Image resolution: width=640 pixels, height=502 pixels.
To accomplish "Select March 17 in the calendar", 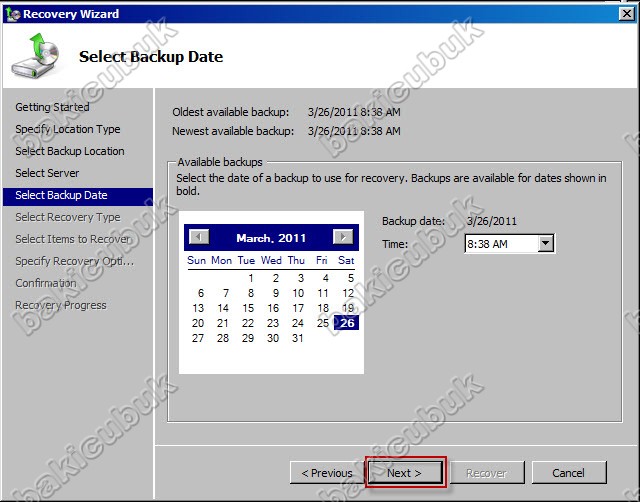I will click(298, 308).
